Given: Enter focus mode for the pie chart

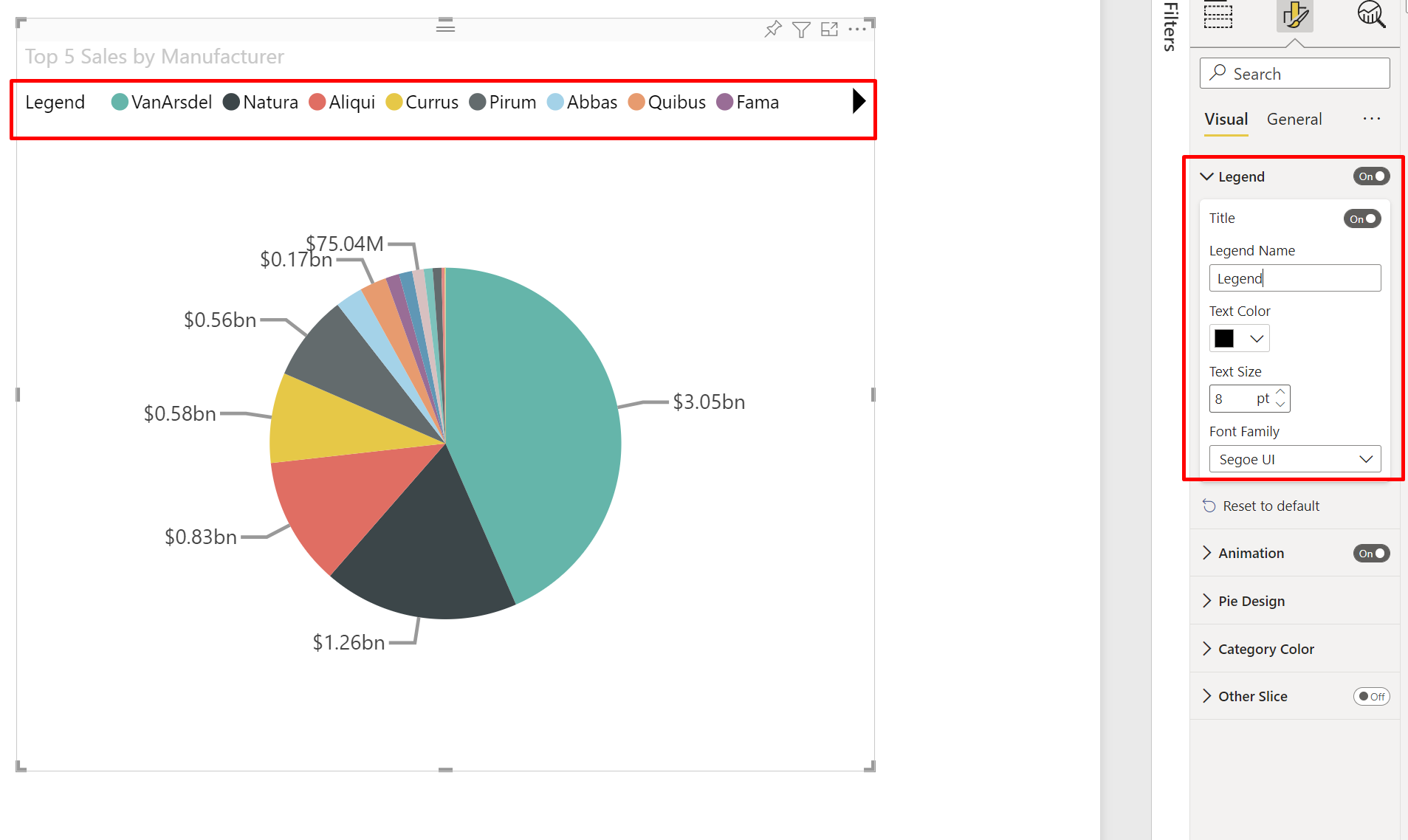Looking at the screenshot, I should [829, 29].
